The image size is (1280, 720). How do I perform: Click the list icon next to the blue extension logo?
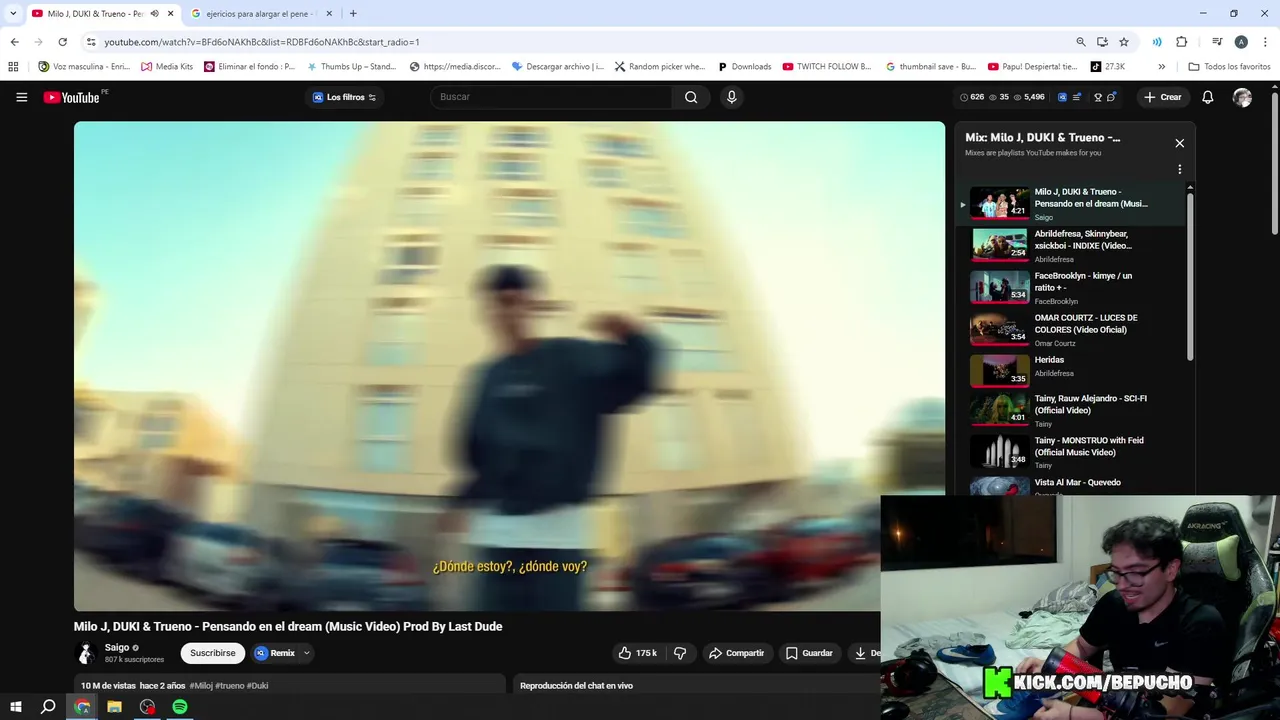click(x=1077, y=97)
